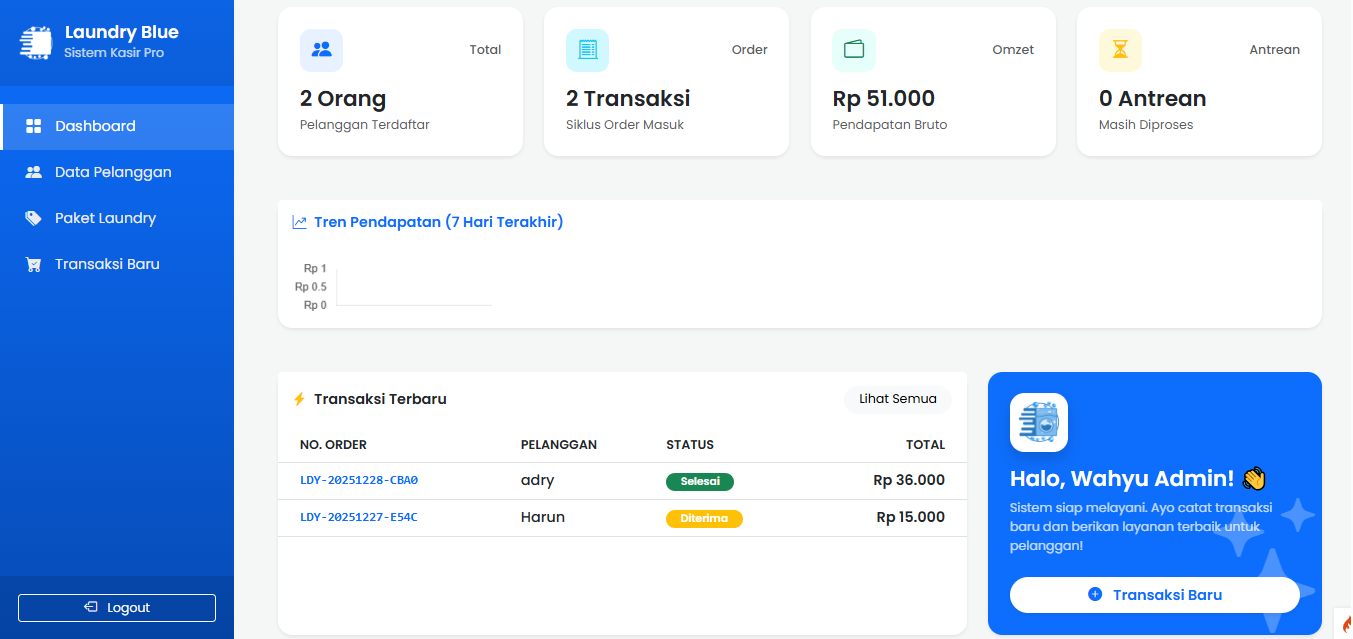Viewport: 1353px width, 639px height.
Task: Click the 0 Antrean value
Action: coord(1153,99)
